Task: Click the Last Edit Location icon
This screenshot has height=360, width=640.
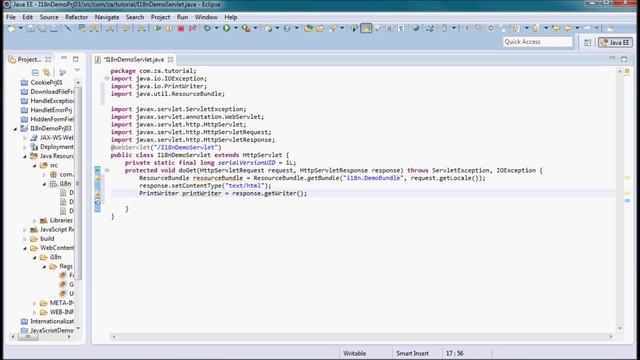Action: point(556,28)
